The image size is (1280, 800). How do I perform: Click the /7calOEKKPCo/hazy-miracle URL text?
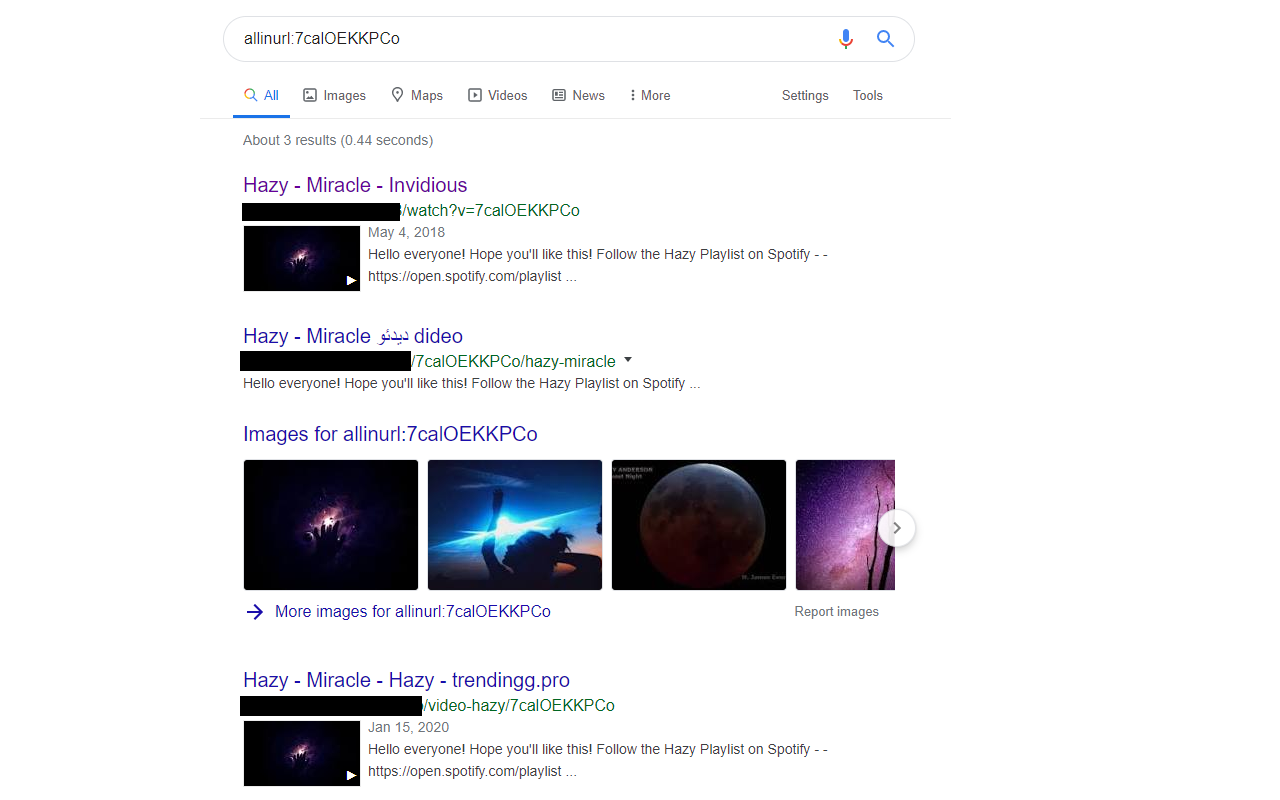(x=514, y=361)
